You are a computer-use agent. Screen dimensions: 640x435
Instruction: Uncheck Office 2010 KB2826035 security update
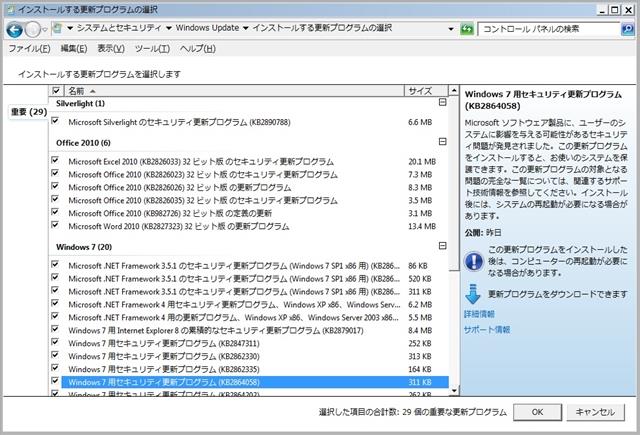pyautogui.click(x=55, y=199)
